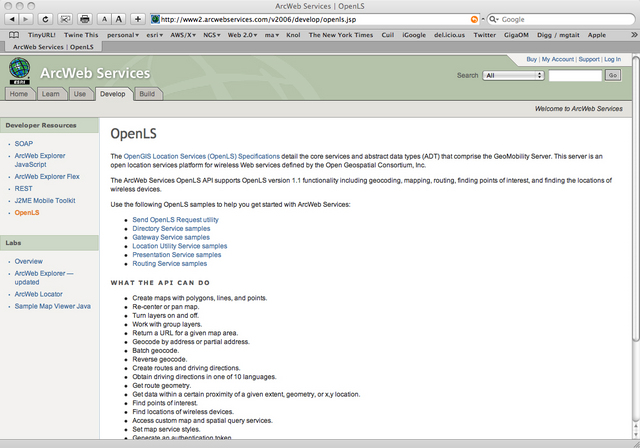This screenshot has width=640, height=448.
Task: Open the REST sidebar link
Action: (23, 189)
